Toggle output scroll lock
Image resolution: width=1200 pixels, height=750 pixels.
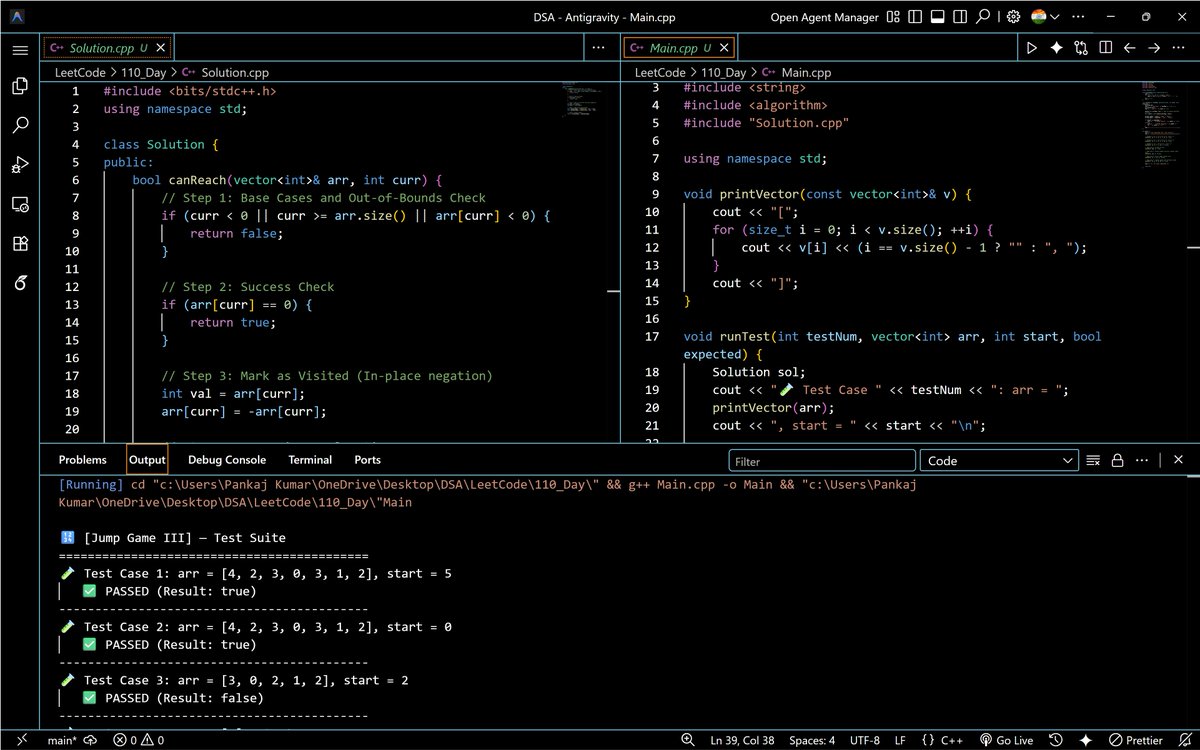1117,460
